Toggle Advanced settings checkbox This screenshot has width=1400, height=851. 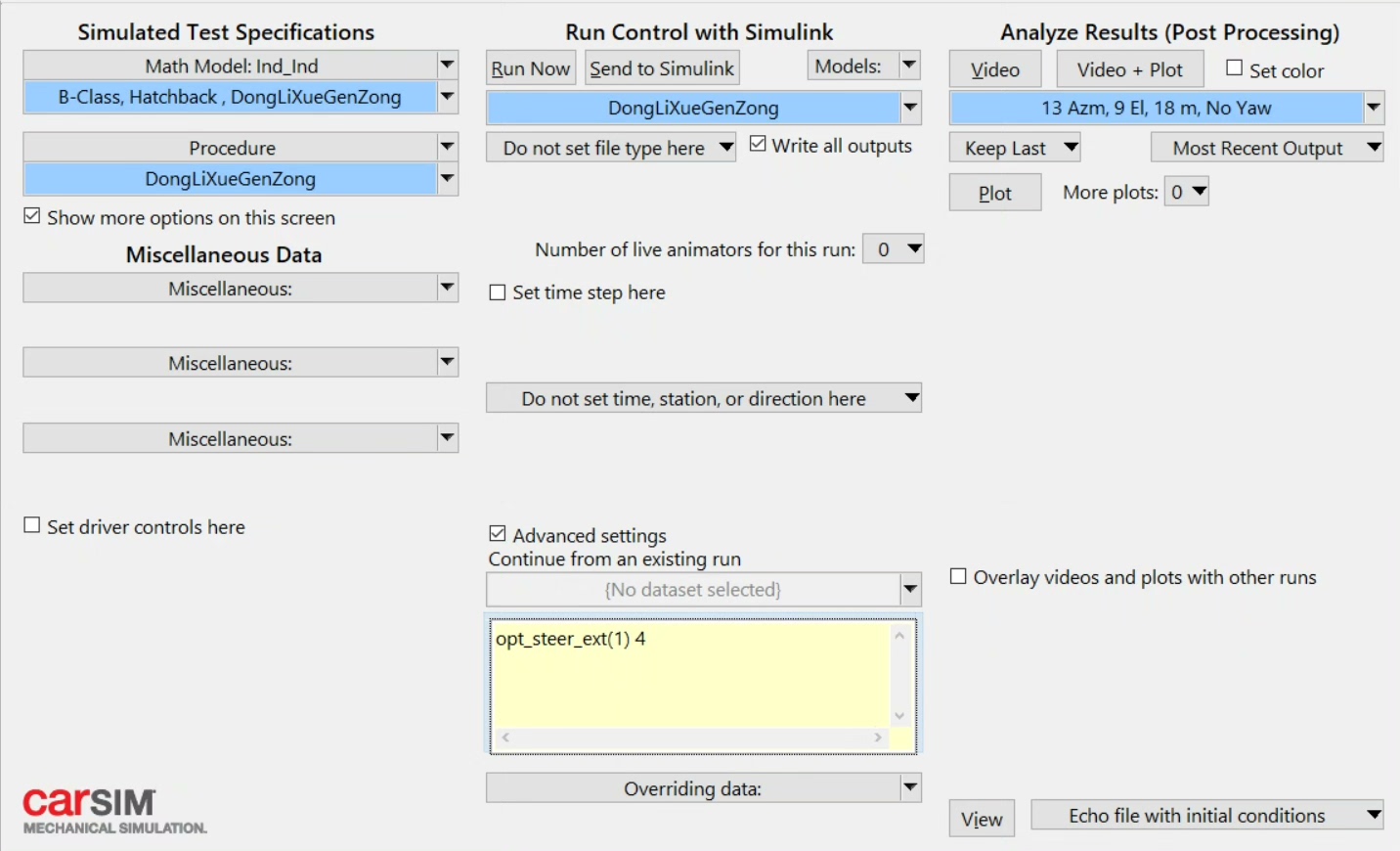pyautogui.click(x=498, y=534)
